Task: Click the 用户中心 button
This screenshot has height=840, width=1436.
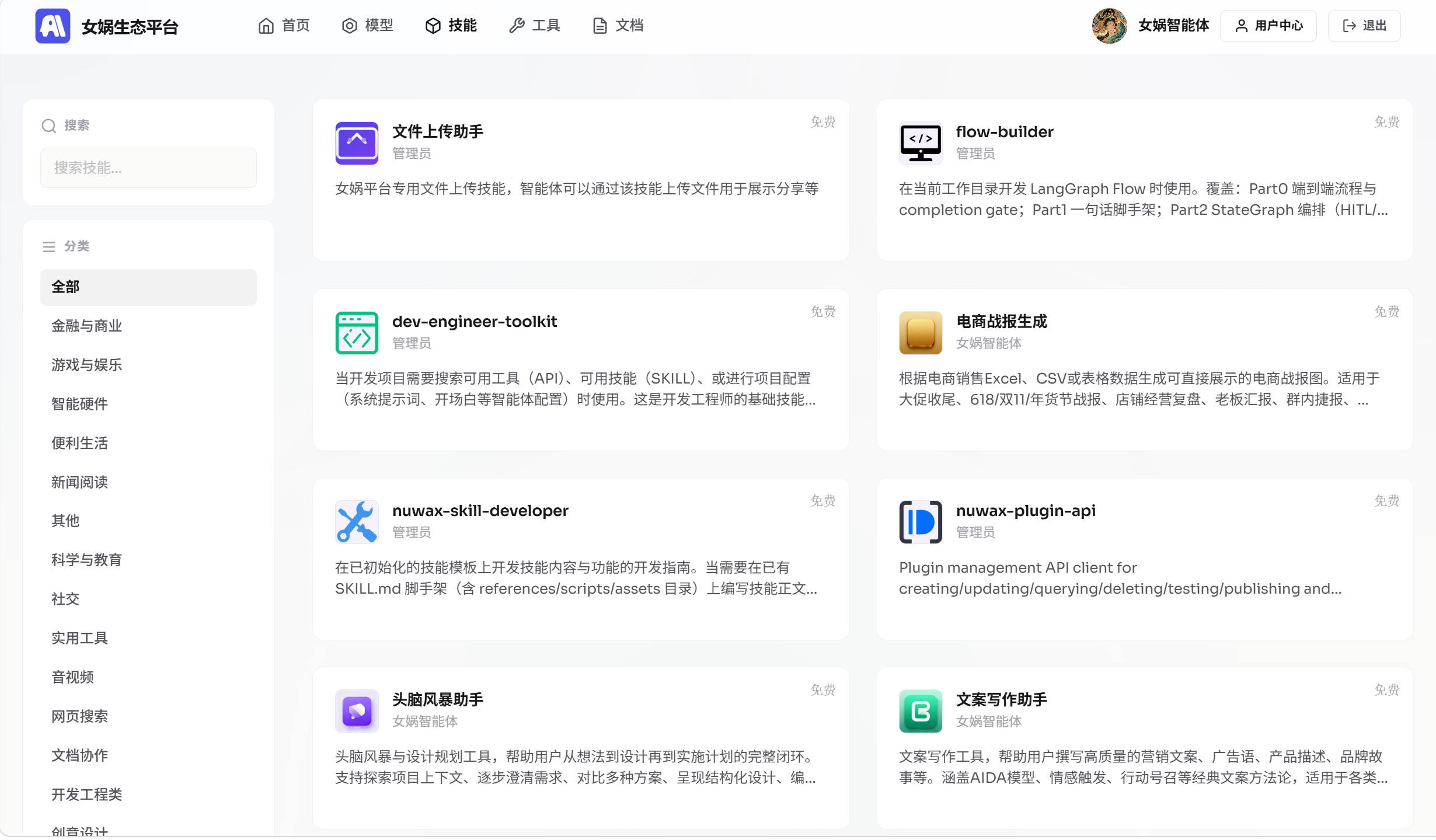Action: point(1268,26)
